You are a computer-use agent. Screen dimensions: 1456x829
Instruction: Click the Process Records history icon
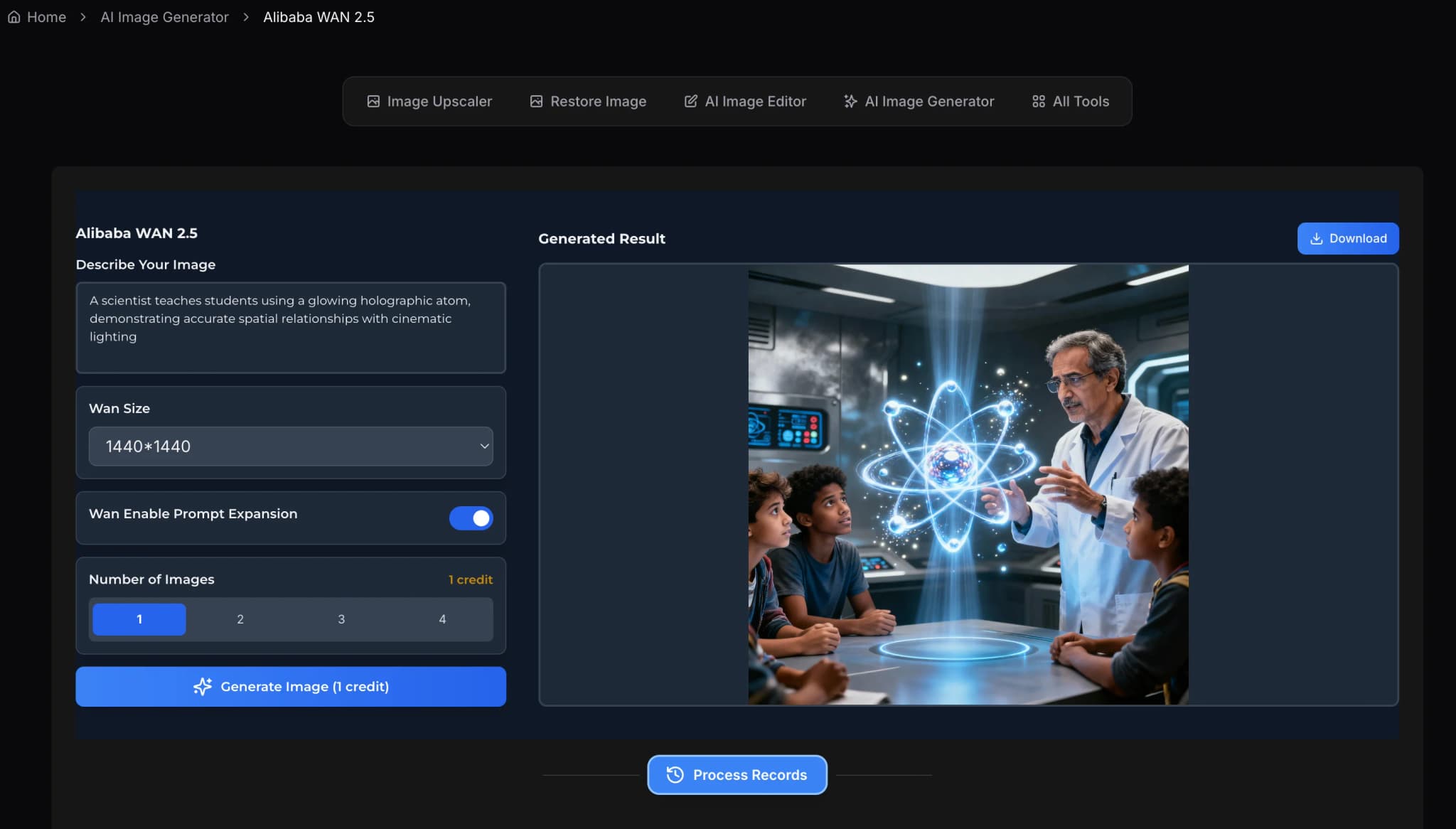coord(675,775)
